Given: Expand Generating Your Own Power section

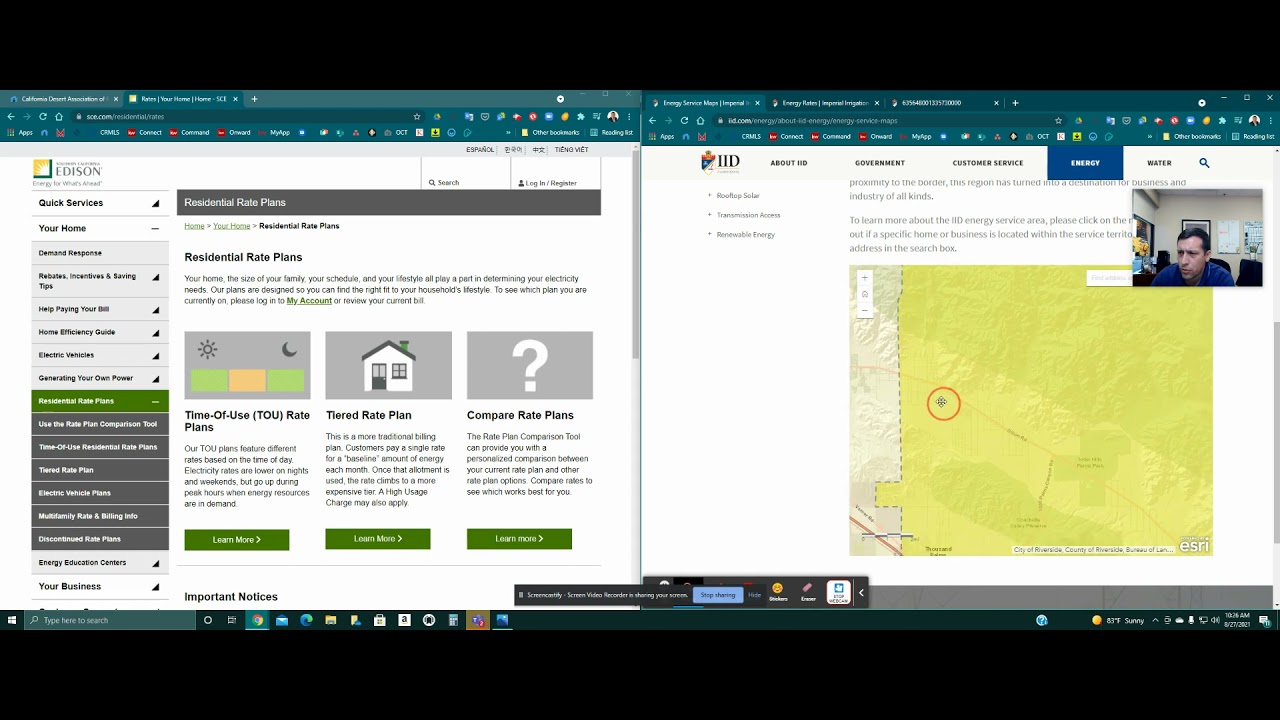Looking at the screenshot, I should point(155,379).
